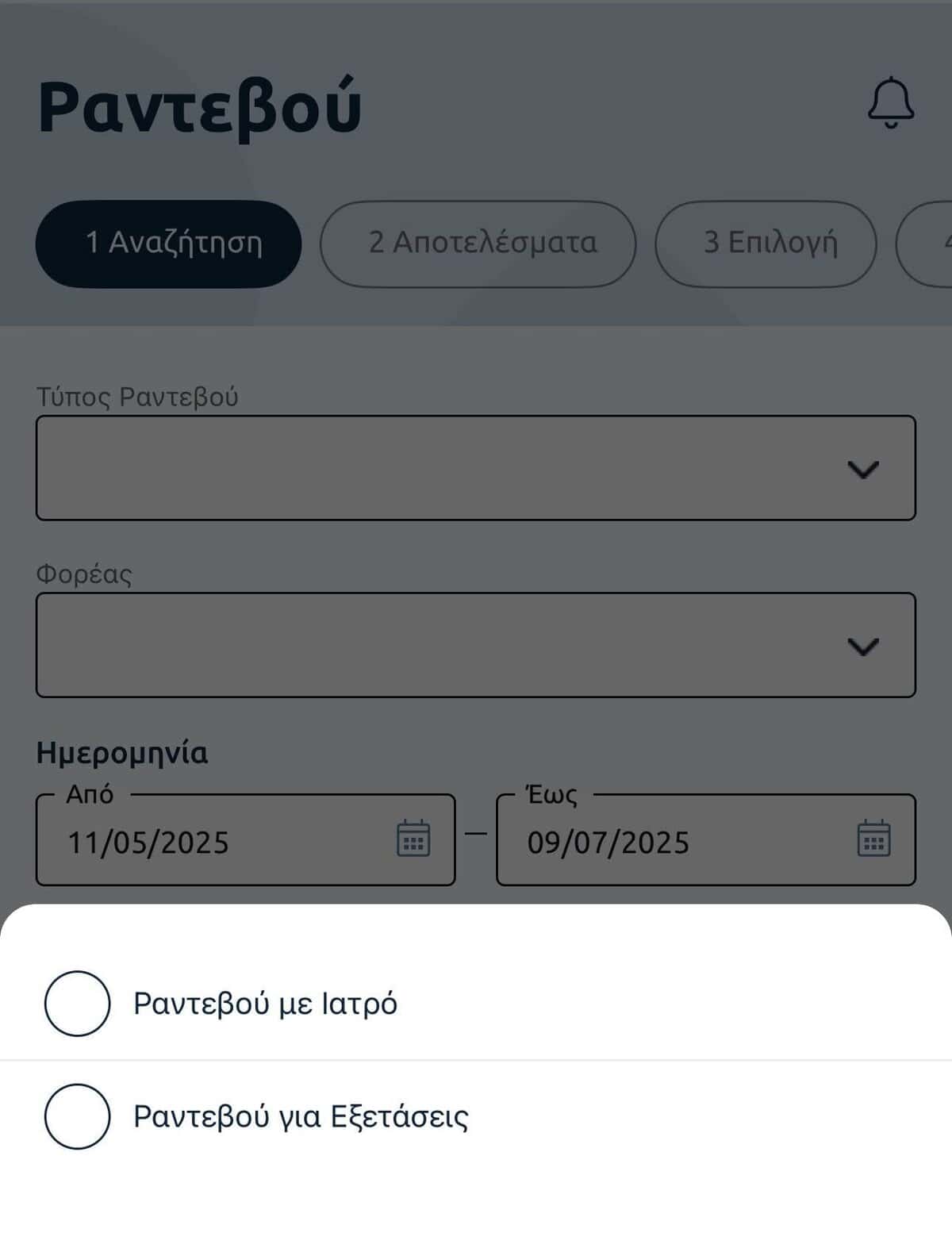Screen dimensions: 952x1248
Task: Open the notifications bell
Action: pyautogui.click(x=890, y=103)
